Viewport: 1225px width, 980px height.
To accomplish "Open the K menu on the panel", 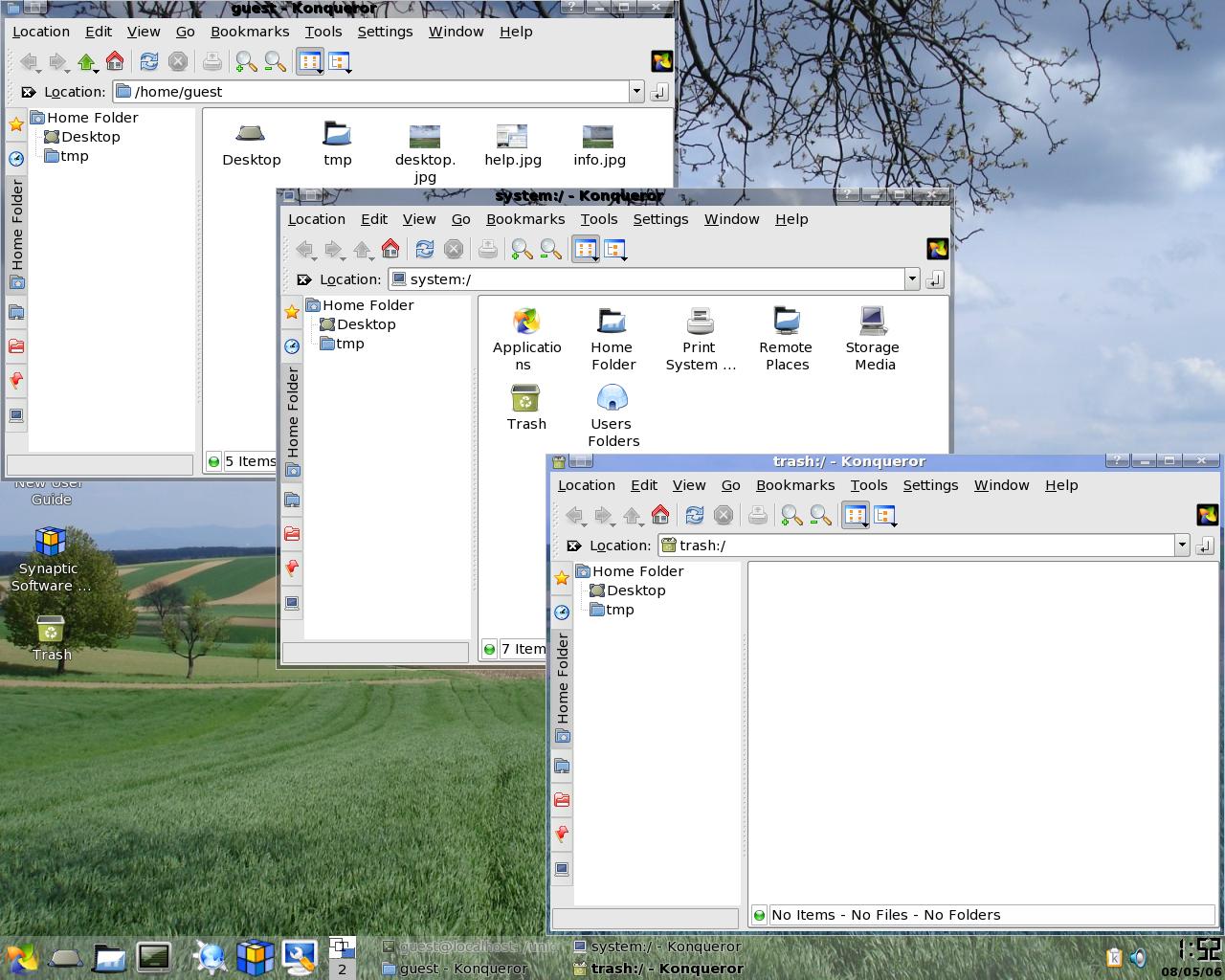I will coord(22,958).
